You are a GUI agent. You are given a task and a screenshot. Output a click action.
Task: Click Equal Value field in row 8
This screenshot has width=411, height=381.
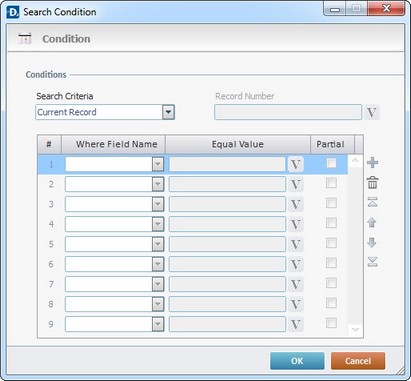(x=227, y=304)
